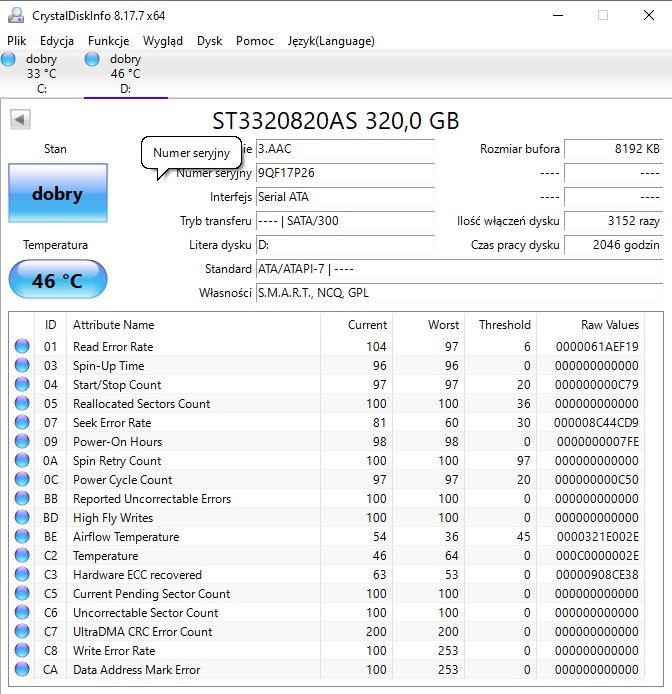Open the Plik menu
This screenshot has width=672, height=694.
coord(17,41)
